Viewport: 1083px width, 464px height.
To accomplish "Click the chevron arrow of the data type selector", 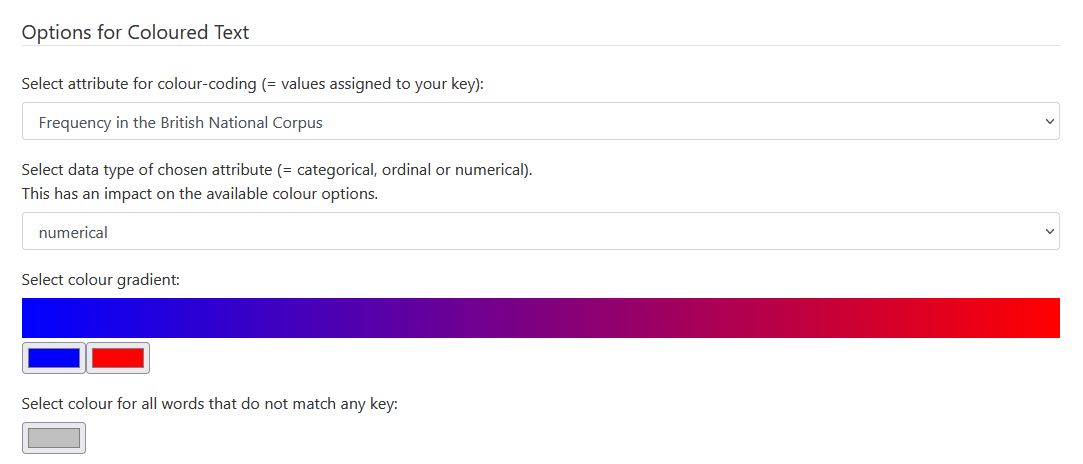I will (x=1049, y=232).
